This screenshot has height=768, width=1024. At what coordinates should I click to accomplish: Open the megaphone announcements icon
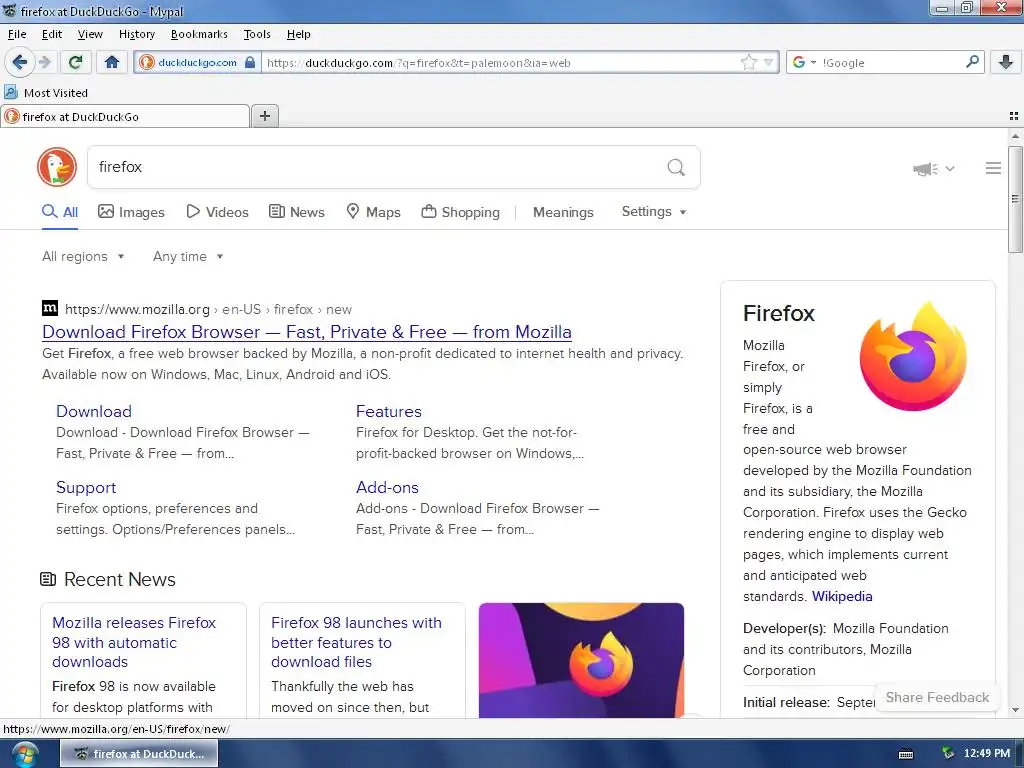[x=925, y=169]
